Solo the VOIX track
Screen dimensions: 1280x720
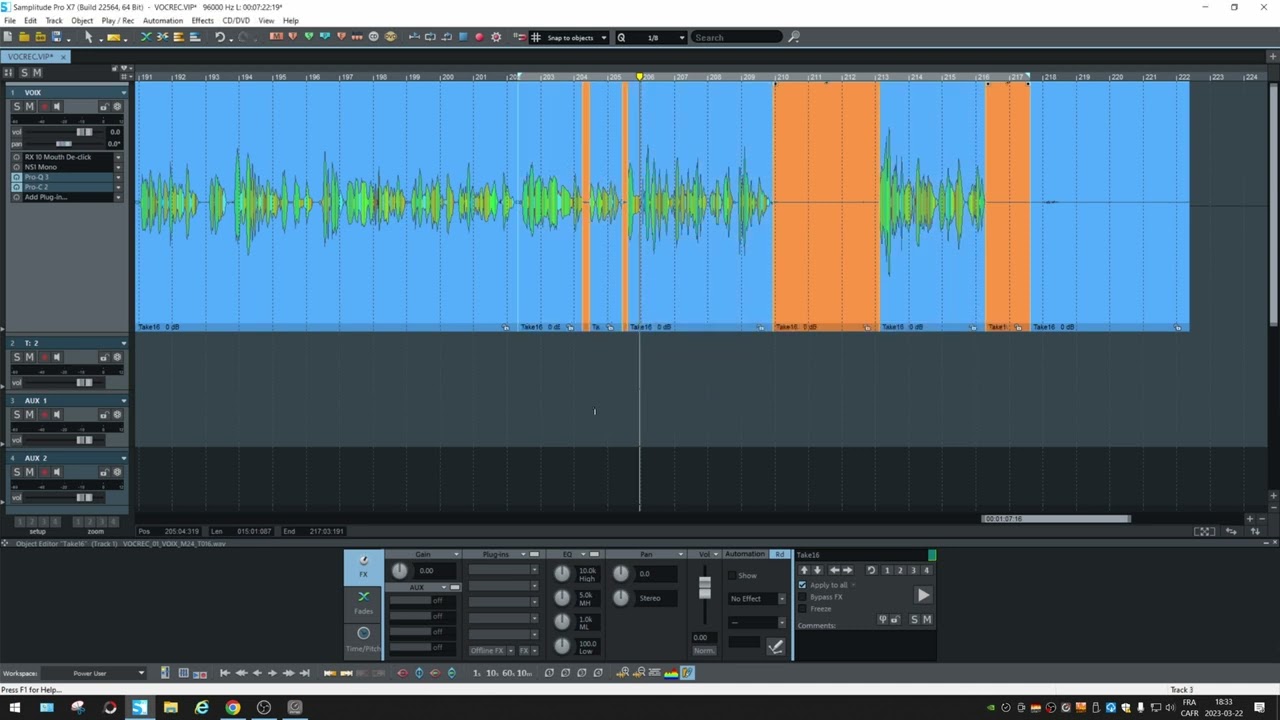pos(17,106)
